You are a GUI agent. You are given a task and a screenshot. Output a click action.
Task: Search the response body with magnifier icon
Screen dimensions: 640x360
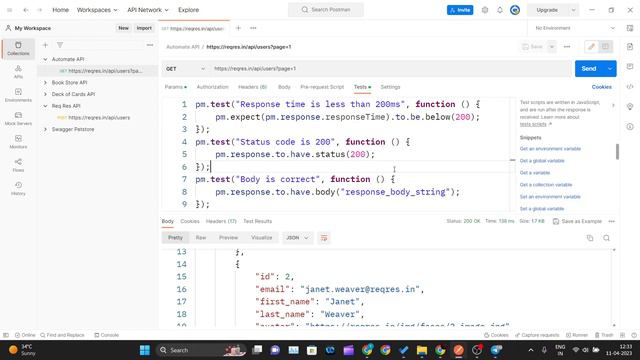607,238
